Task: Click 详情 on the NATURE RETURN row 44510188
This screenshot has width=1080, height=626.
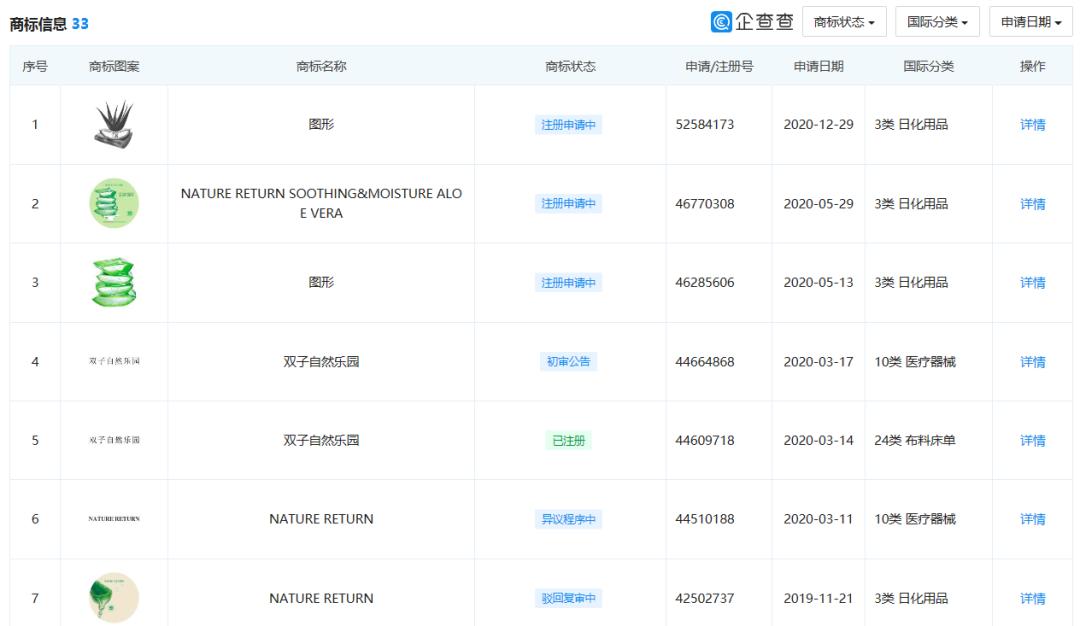Action: tap(1032, 519)
